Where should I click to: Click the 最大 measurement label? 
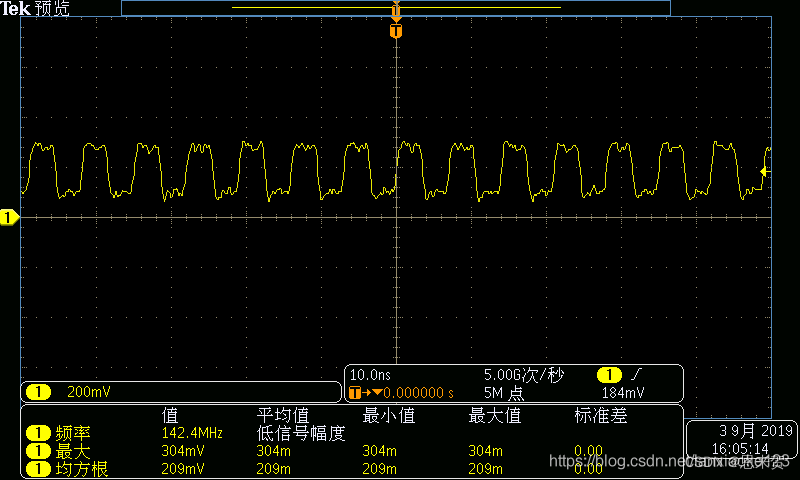[73, 451]
